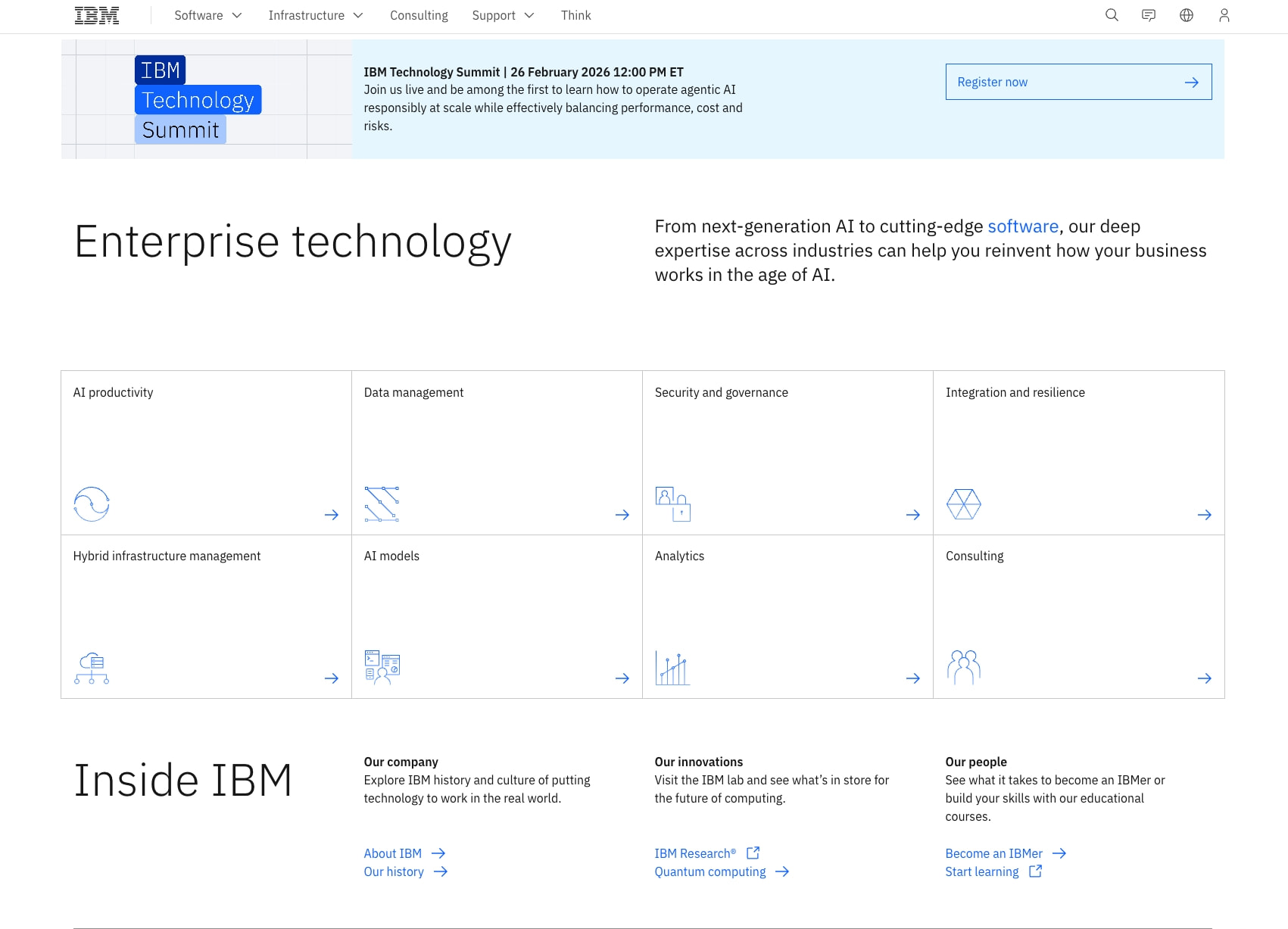This screenshot has width=1288, height=929.
Task: Open the AI models card title
Action: pyautogui.click(x=391, y=556)
